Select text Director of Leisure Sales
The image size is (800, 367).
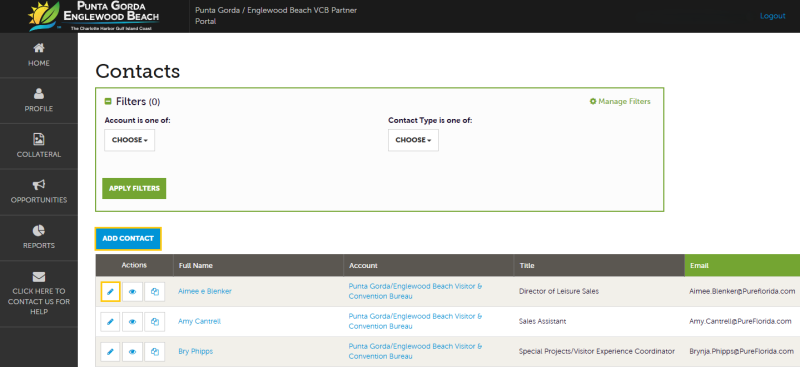click(559, 291)
